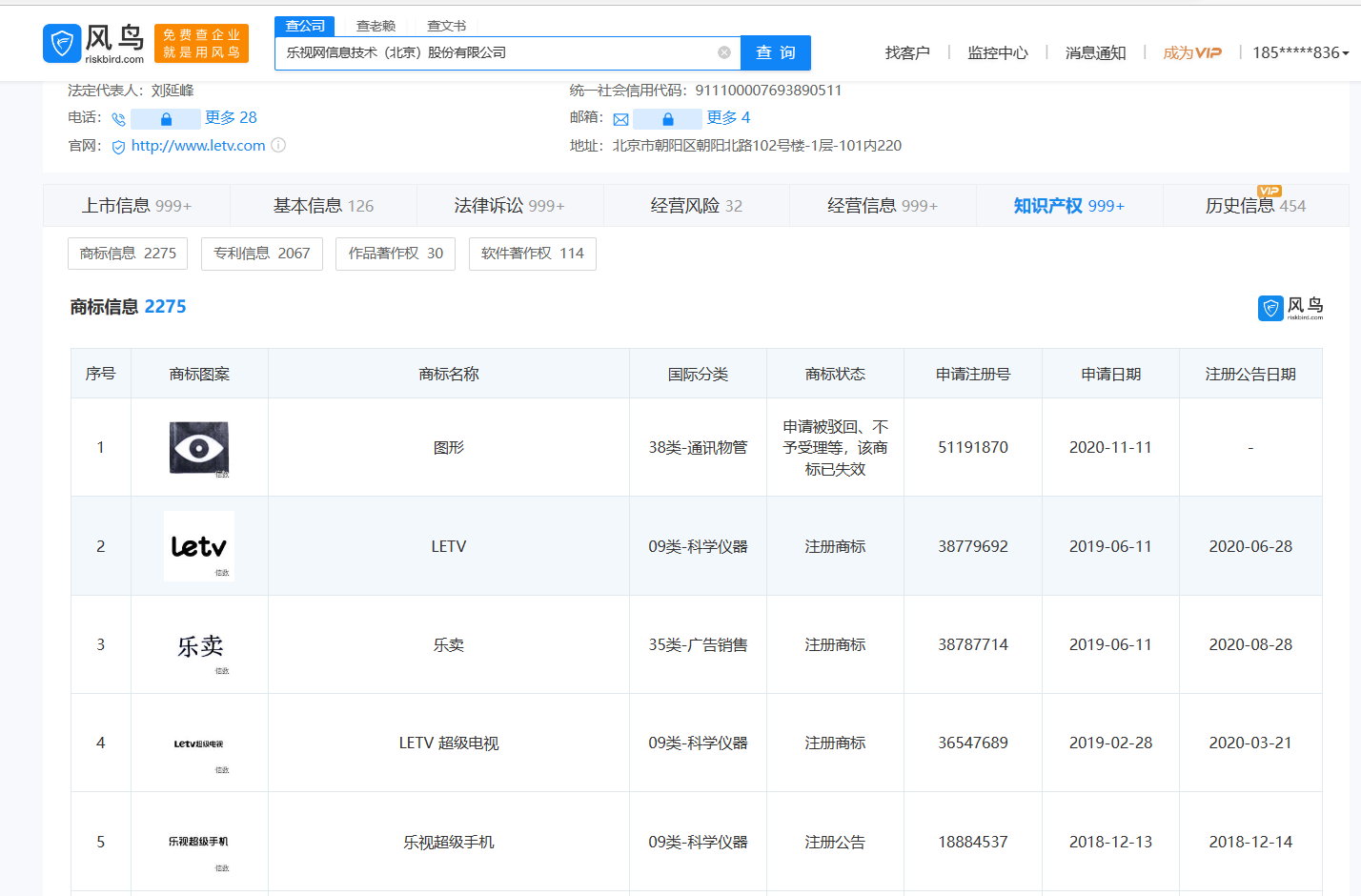Viewport: 1361px width, 896px height.
Task: Click trademark name LETV 超级电视
Action: click(x=449, y=743)
